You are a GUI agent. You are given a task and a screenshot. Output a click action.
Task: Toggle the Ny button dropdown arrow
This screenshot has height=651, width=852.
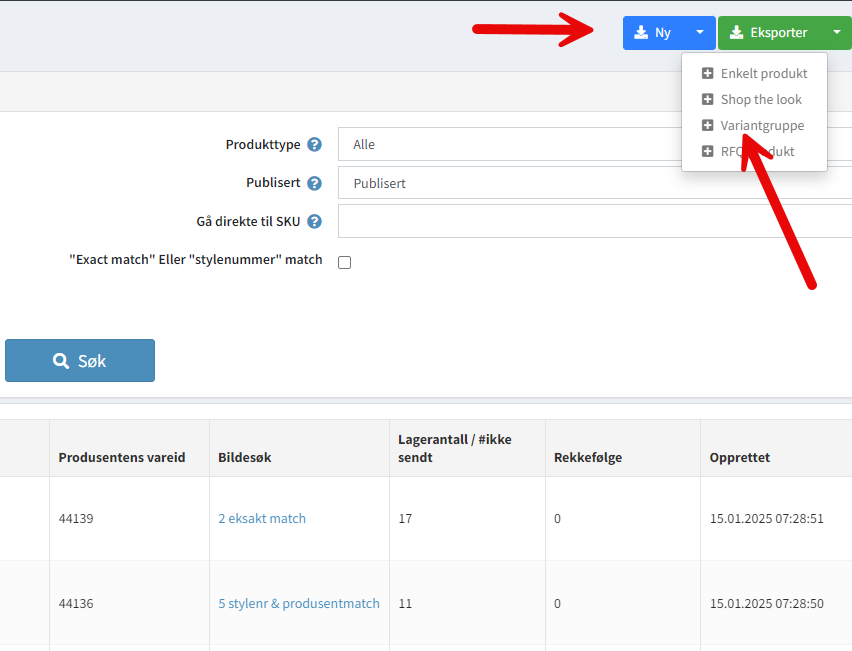(700, 33)
